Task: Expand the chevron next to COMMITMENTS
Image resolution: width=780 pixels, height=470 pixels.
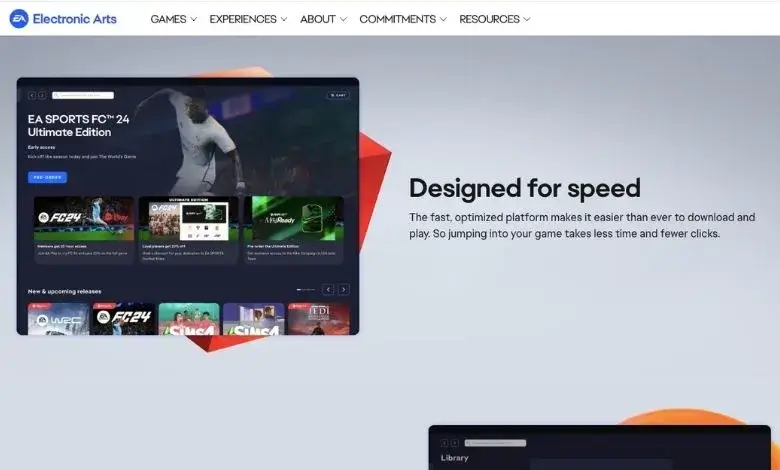Action: click(x=443, y=19)
